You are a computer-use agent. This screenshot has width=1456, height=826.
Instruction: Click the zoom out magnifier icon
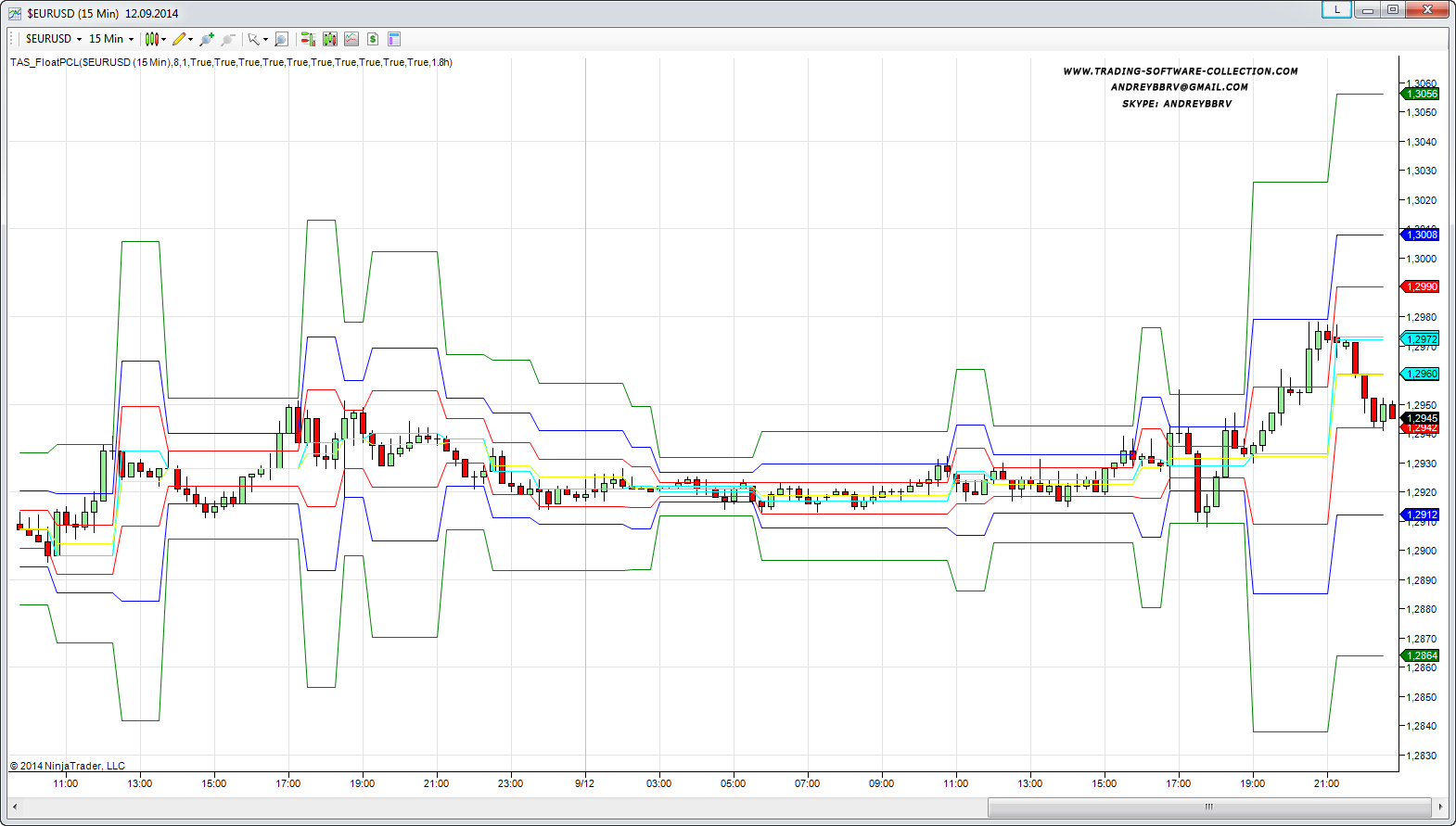227,39
